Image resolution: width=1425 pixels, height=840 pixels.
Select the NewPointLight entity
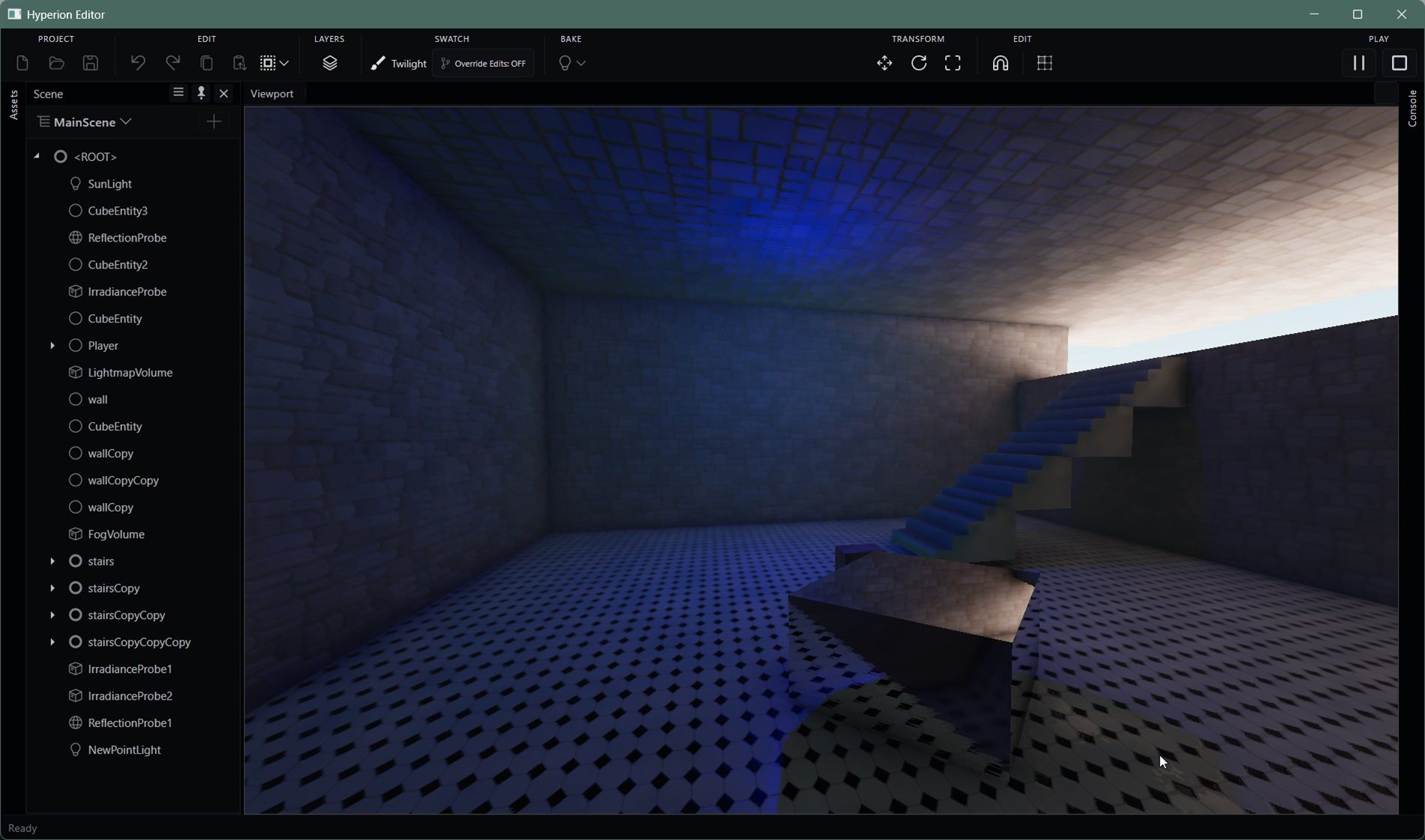click(x=124, y=750)
